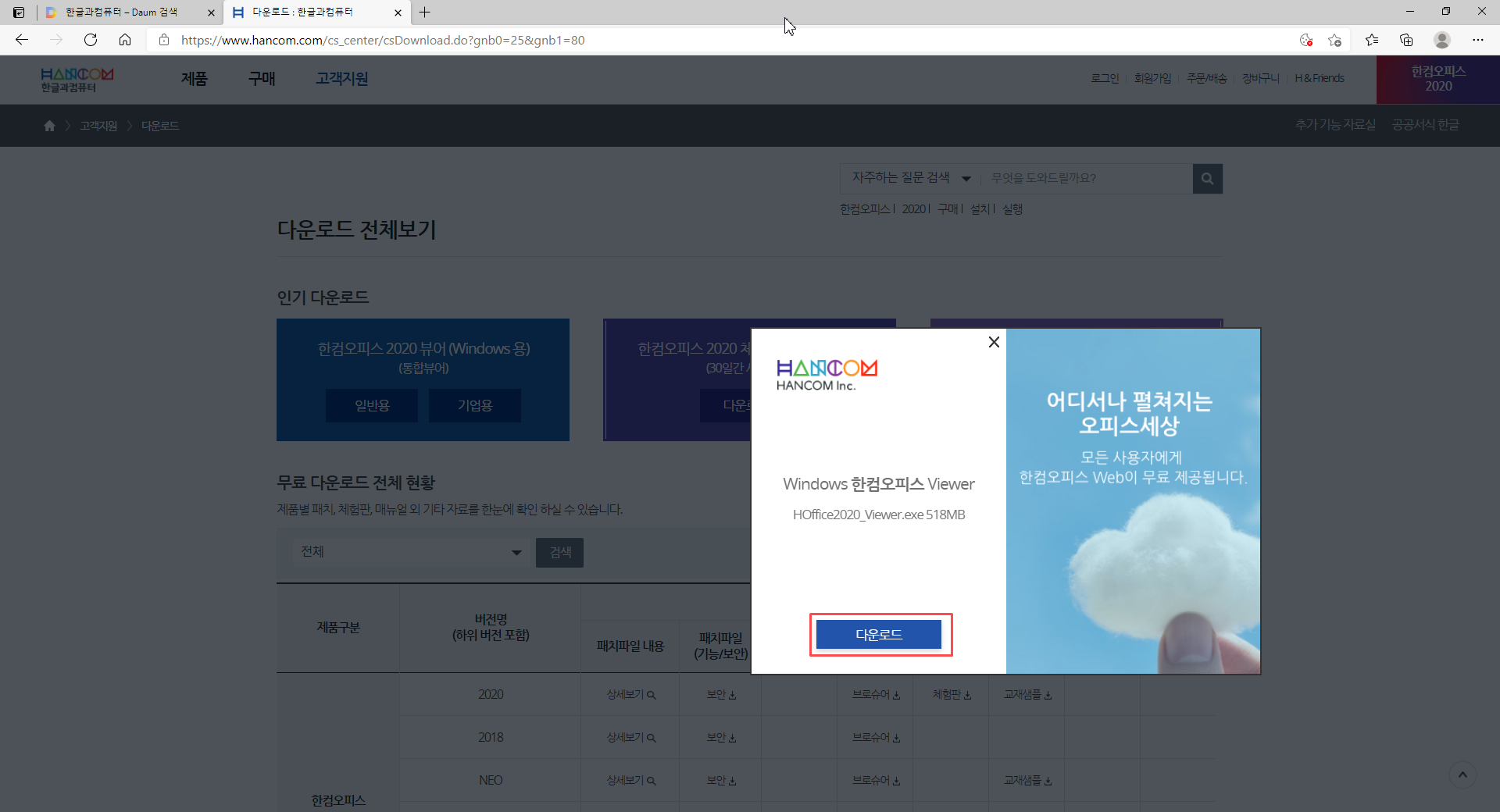
Task: Click the magnifier search button
Action: tap(1207, 179)
